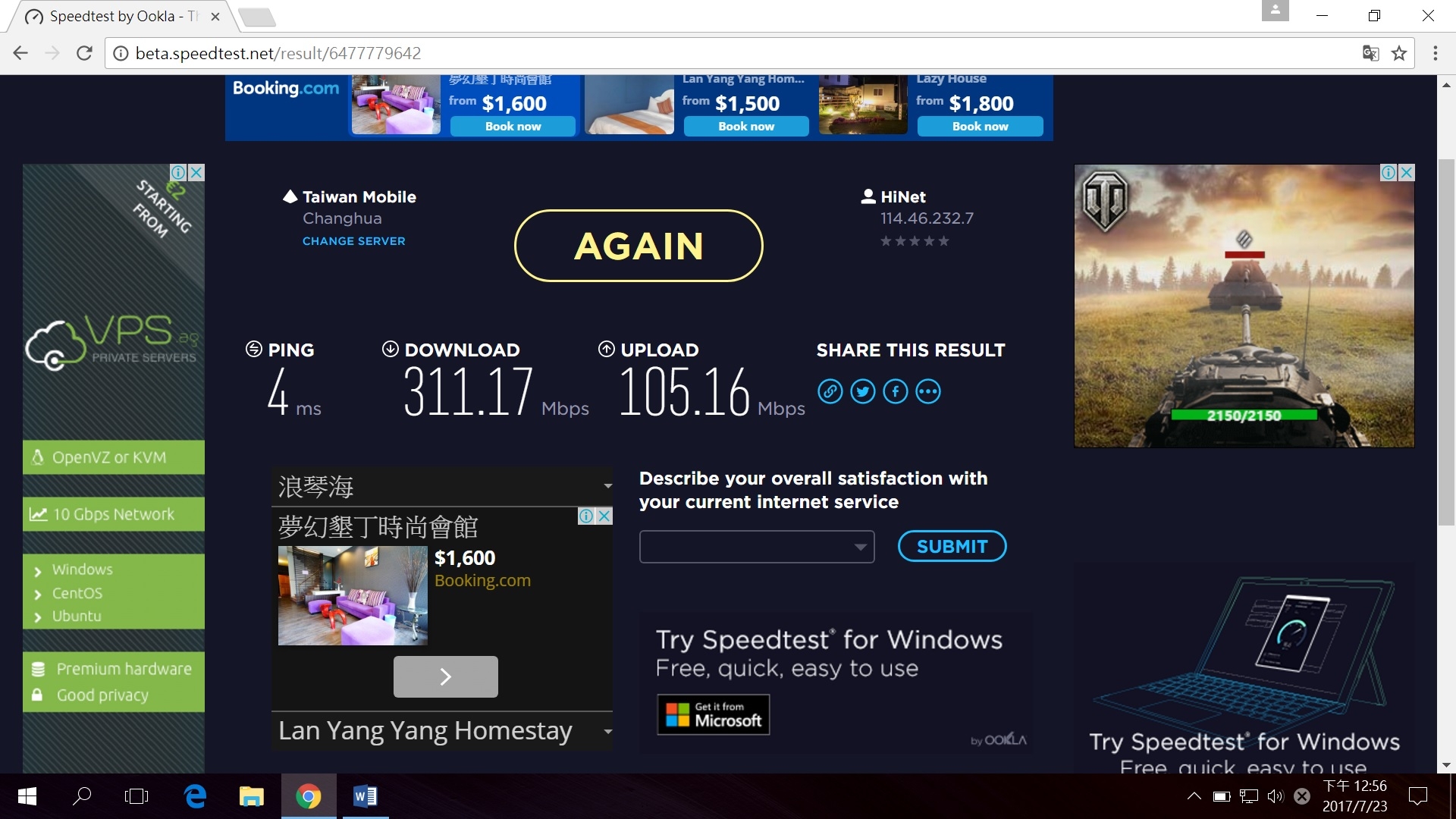Screen dimensions: 1456x819
Task: Click the address bar URL
Action: coord(278,53)
